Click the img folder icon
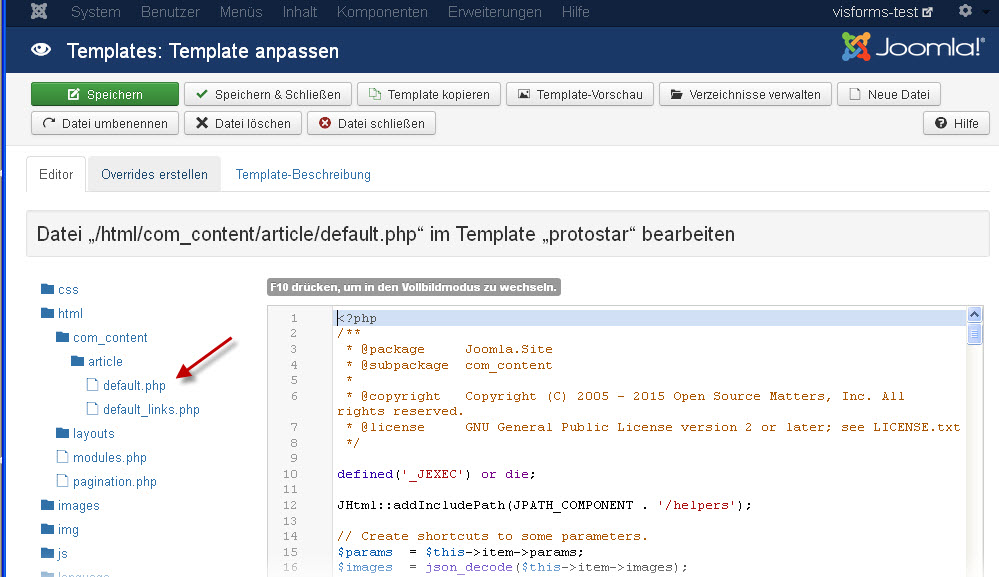The image size is (999, 577). [47, 529]
